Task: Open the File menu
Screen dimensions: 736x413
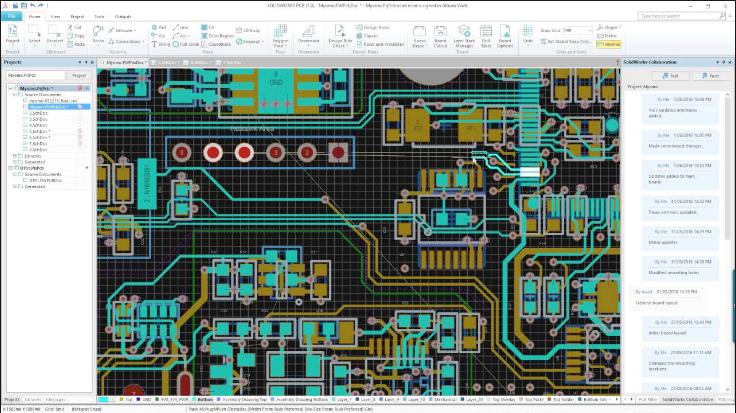Action: pyautogui.click(x=11, y=16)
